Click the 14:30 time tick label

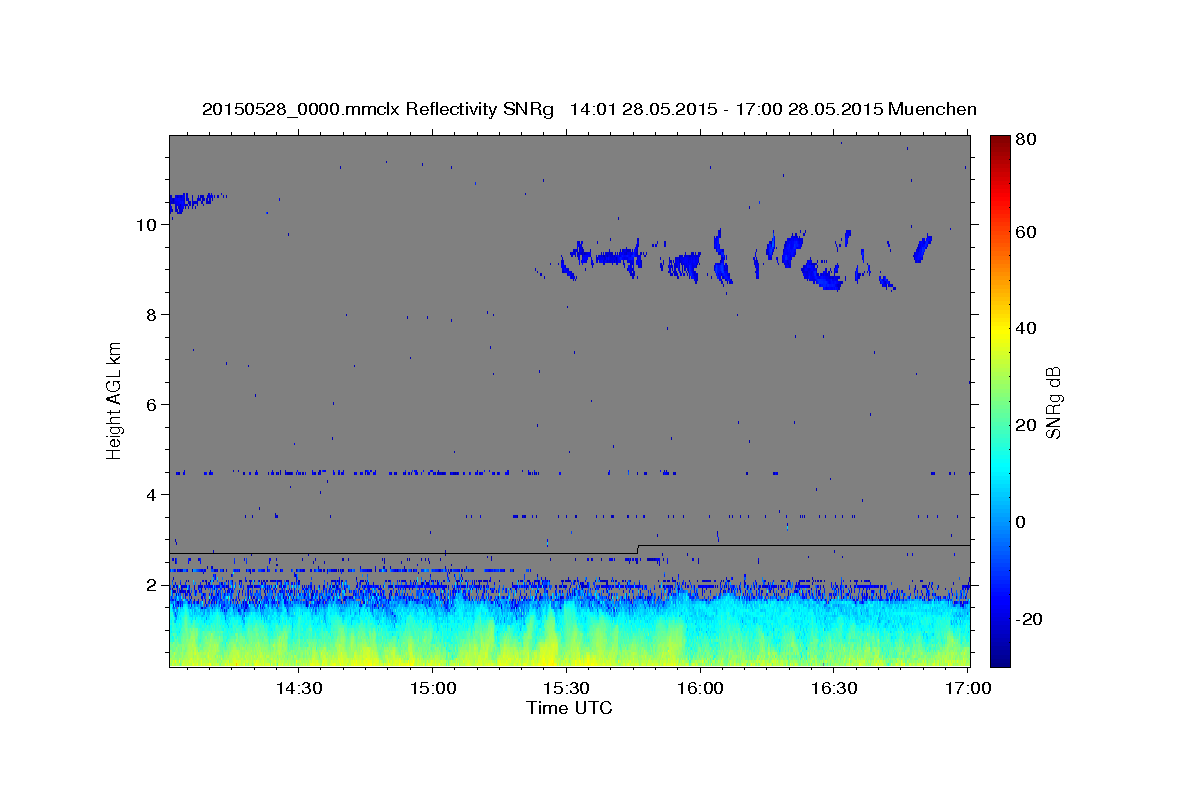298,688
